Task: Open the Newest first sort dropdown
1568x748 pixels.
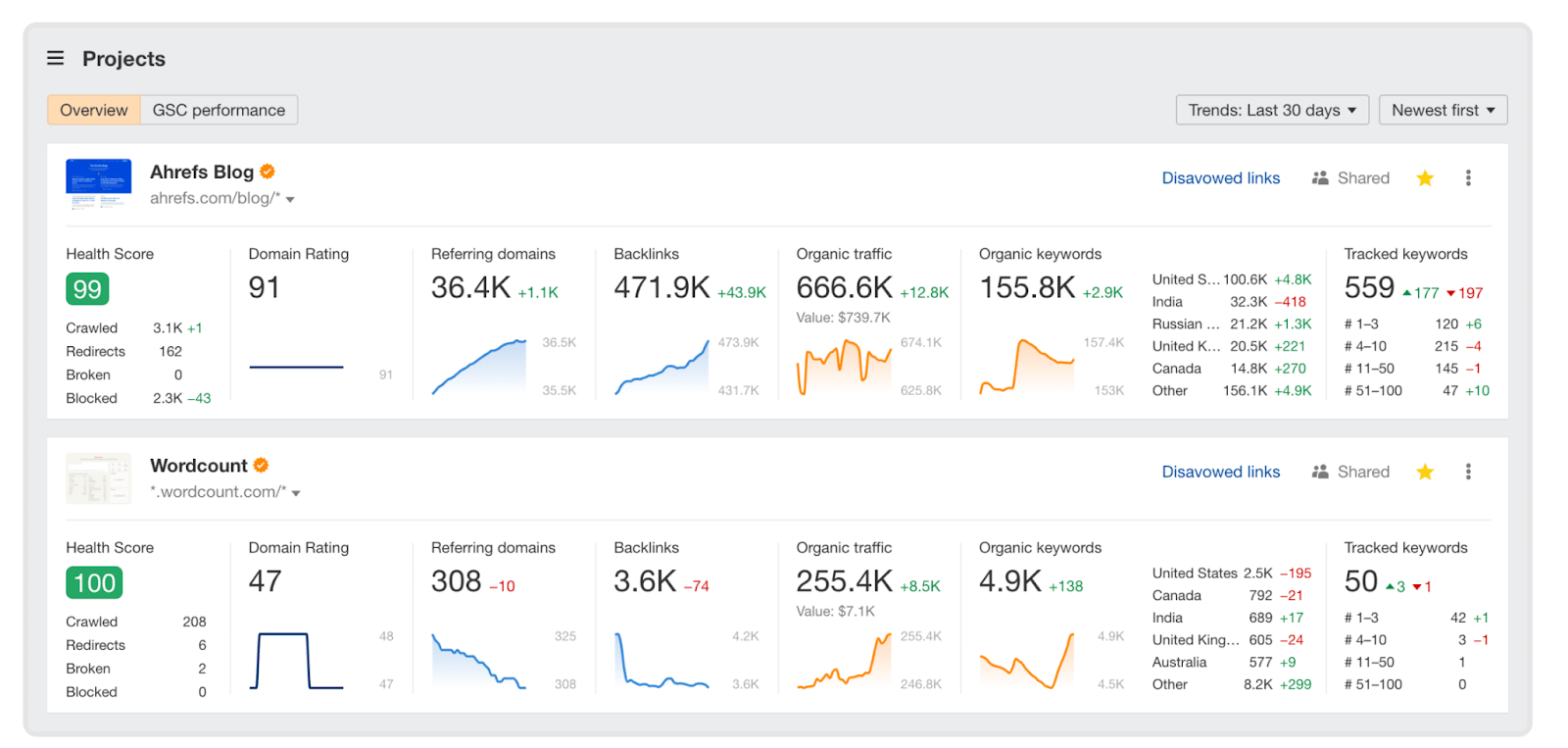Action: coord(1443,110)
